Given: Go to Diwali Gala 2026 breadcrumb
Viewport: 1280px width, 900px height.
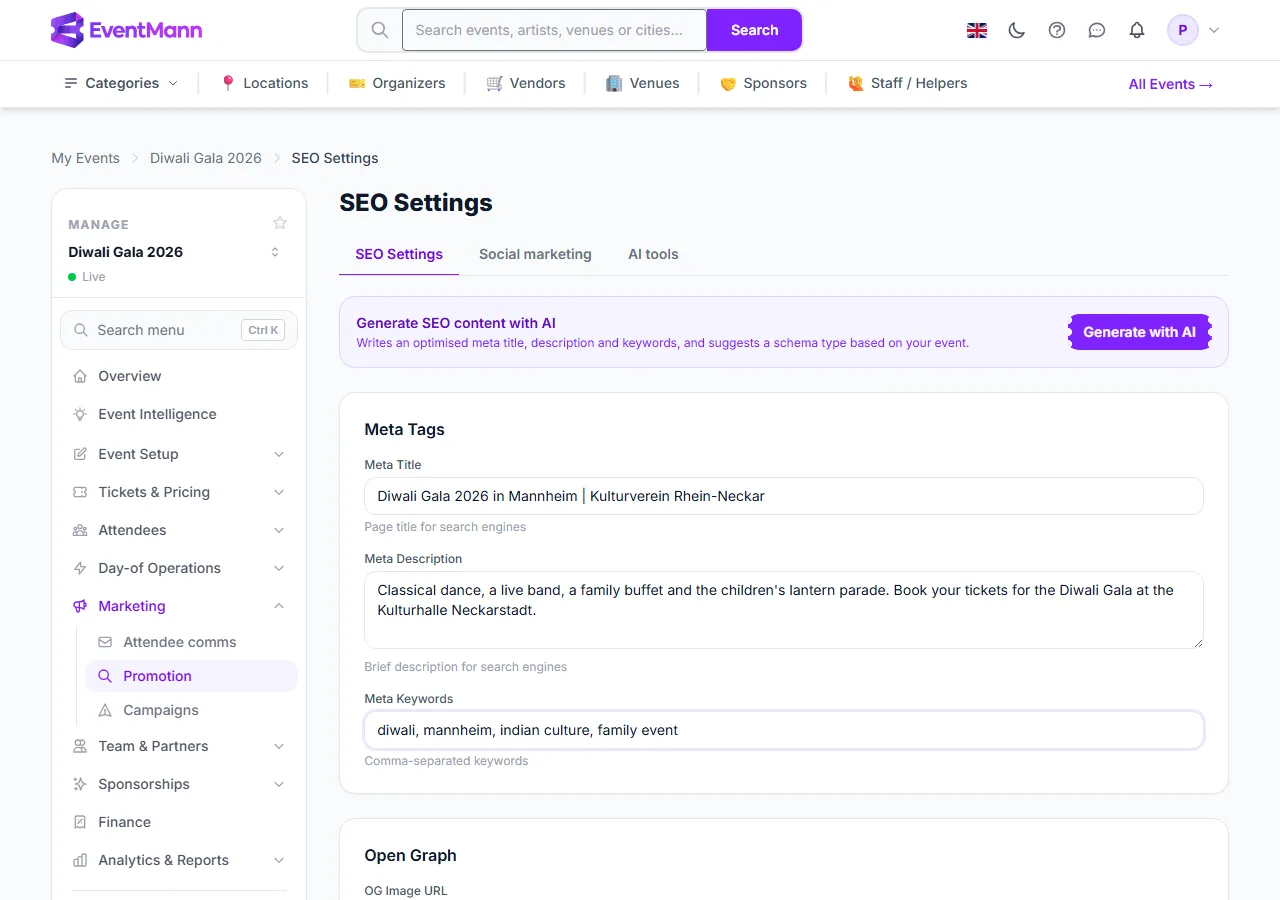Looking at the screenshot, I should click(206, 158).
